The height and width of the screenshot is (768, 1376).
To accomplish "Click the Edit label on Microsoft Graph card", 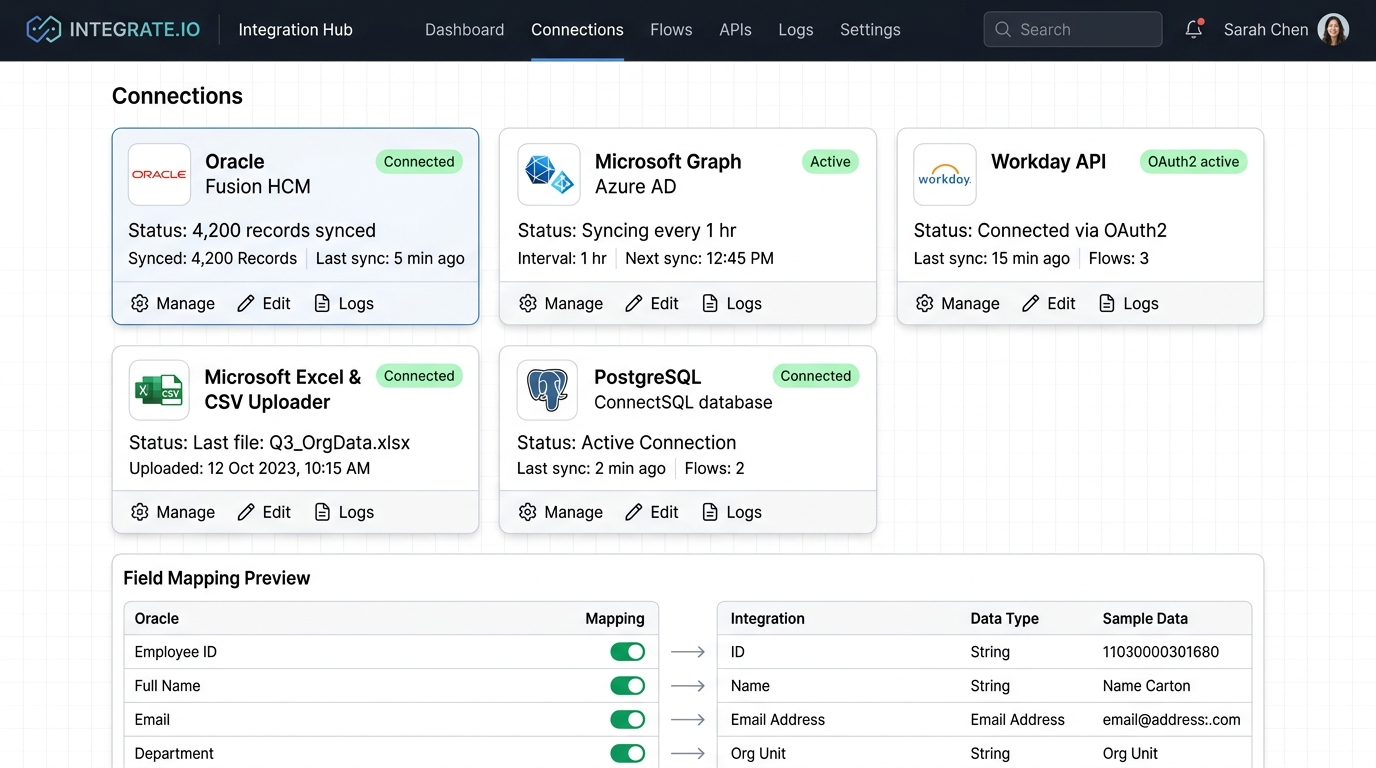I will 664,303.
